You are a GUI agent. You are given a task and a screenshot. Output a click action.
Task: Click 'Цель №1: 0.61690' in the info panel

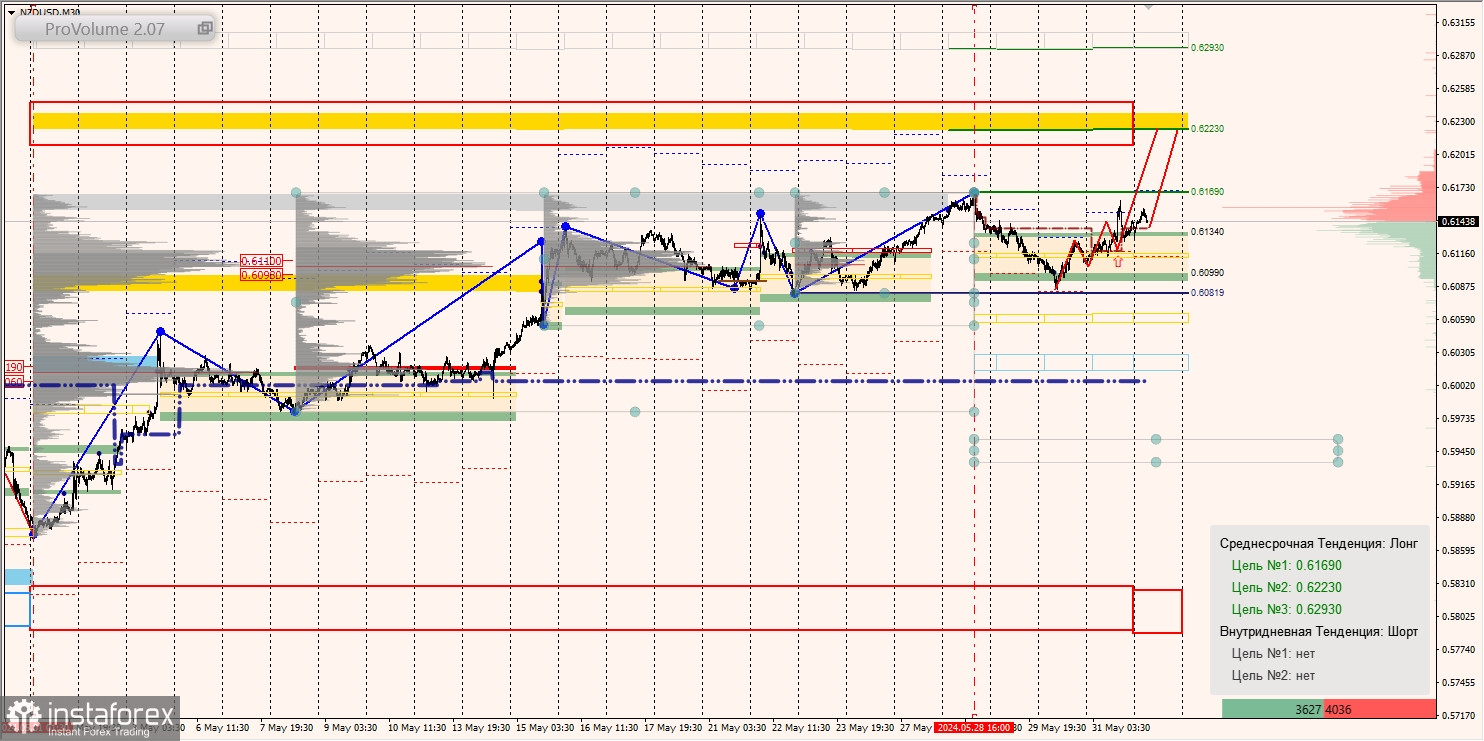pos(1286,565)
